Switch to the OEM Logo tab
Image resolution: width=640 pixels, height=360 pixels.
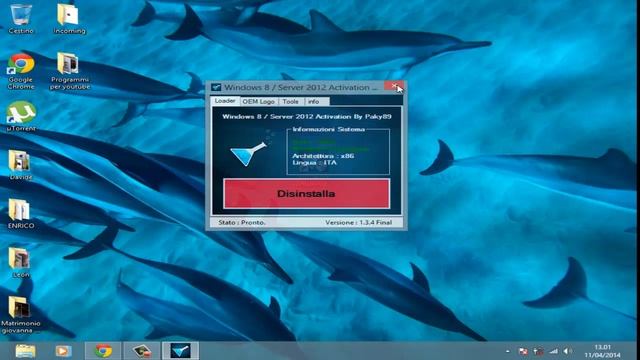point(258,101)
